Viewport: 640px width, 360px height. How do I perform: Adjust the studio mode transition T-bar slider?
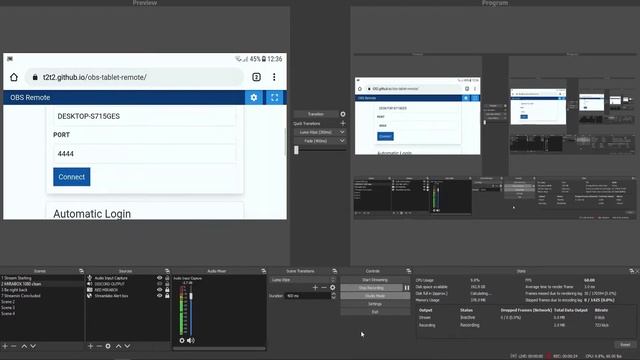296,150
